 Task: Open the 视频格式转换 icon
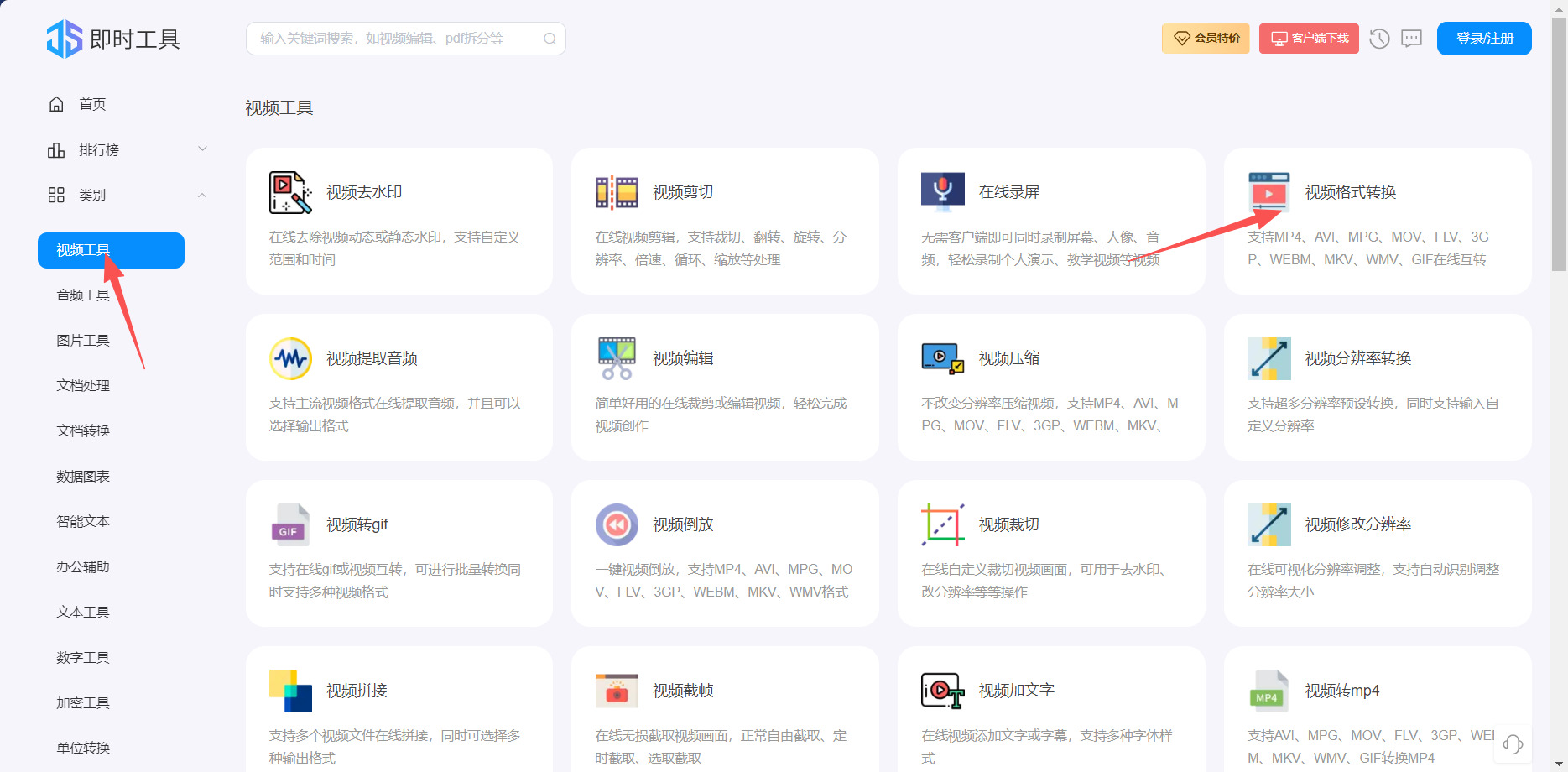pos(1269,192)
